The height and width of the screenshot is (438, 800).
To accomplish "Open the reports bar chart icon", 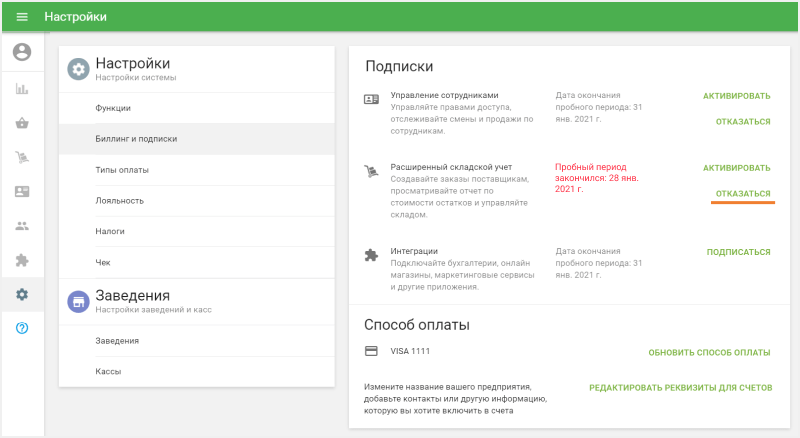I will click(x=22, y=89).
